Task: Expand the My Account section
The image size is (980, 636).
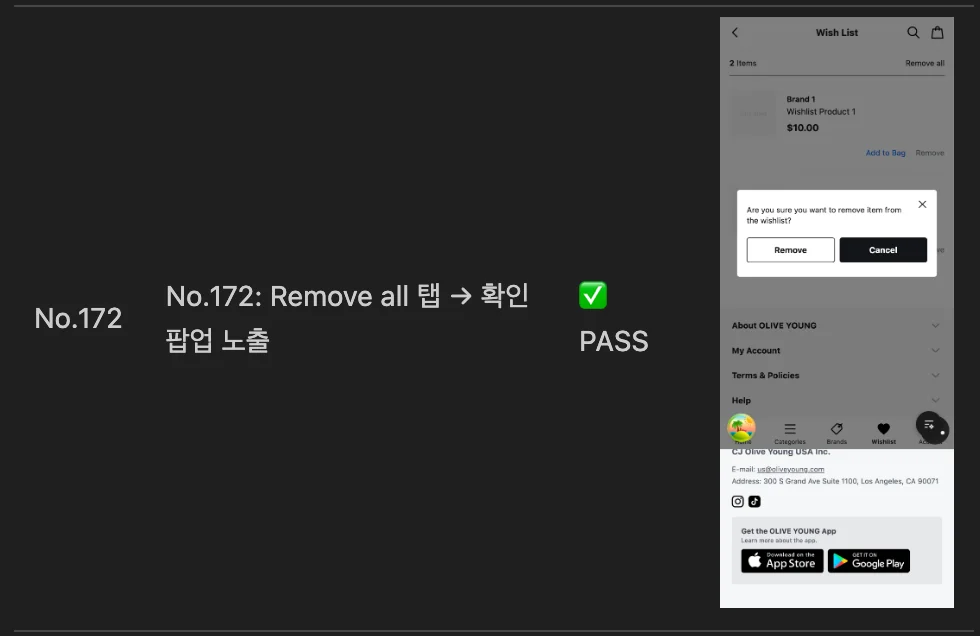Action: 836,350
